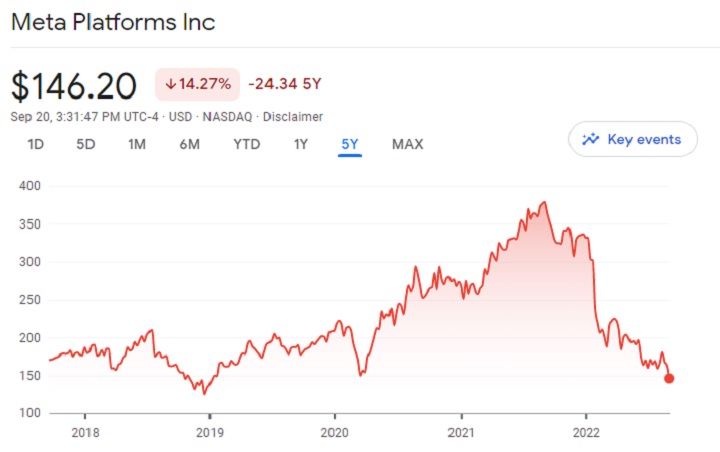Viewport: 720px width, 452px height.
Task: Click the active 5Y tab
Action: 350,144
